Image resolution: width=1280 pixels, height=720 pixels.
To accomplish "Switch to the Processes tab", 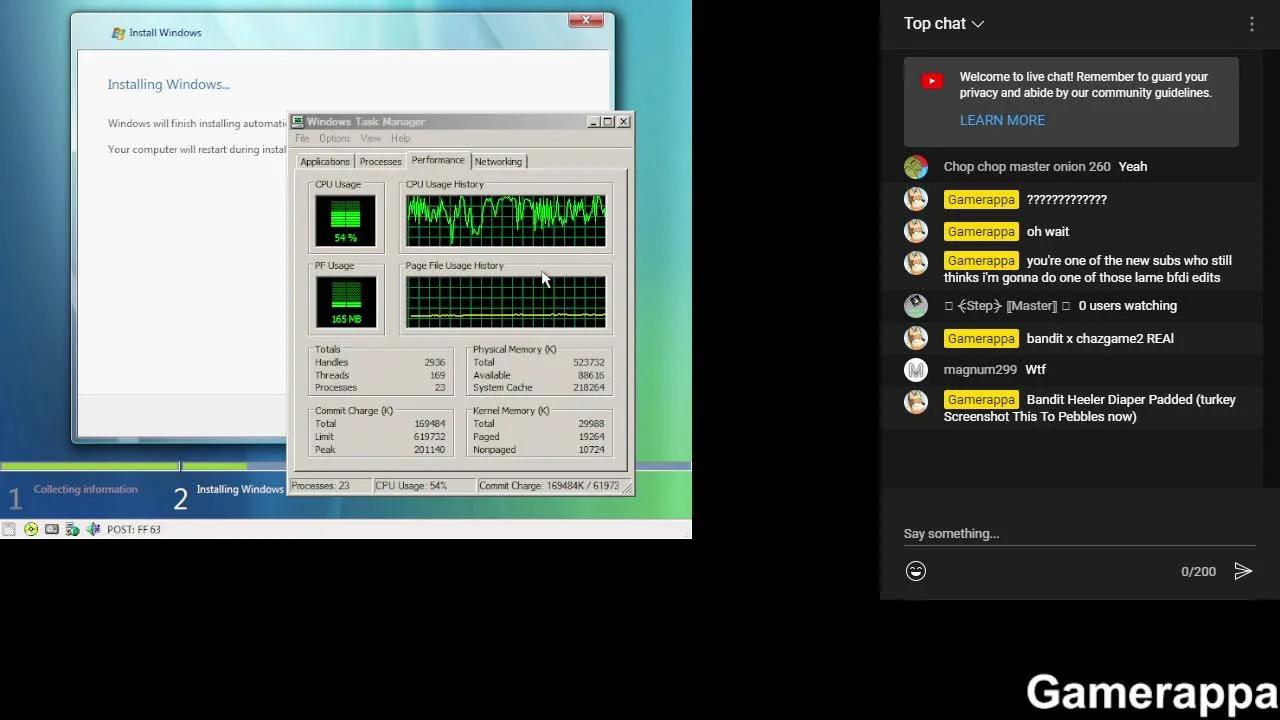I will point(380,161).
